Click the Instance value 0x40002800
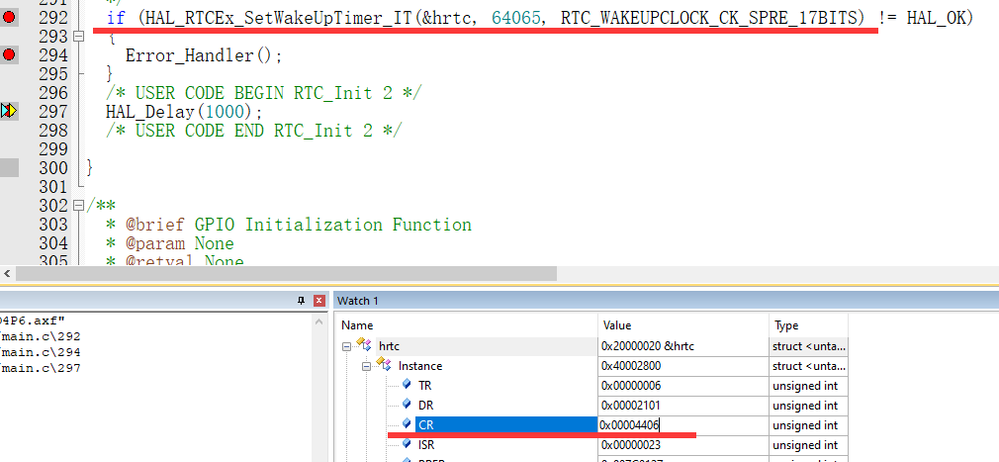 pyautogui.click(x=633, y=366)
